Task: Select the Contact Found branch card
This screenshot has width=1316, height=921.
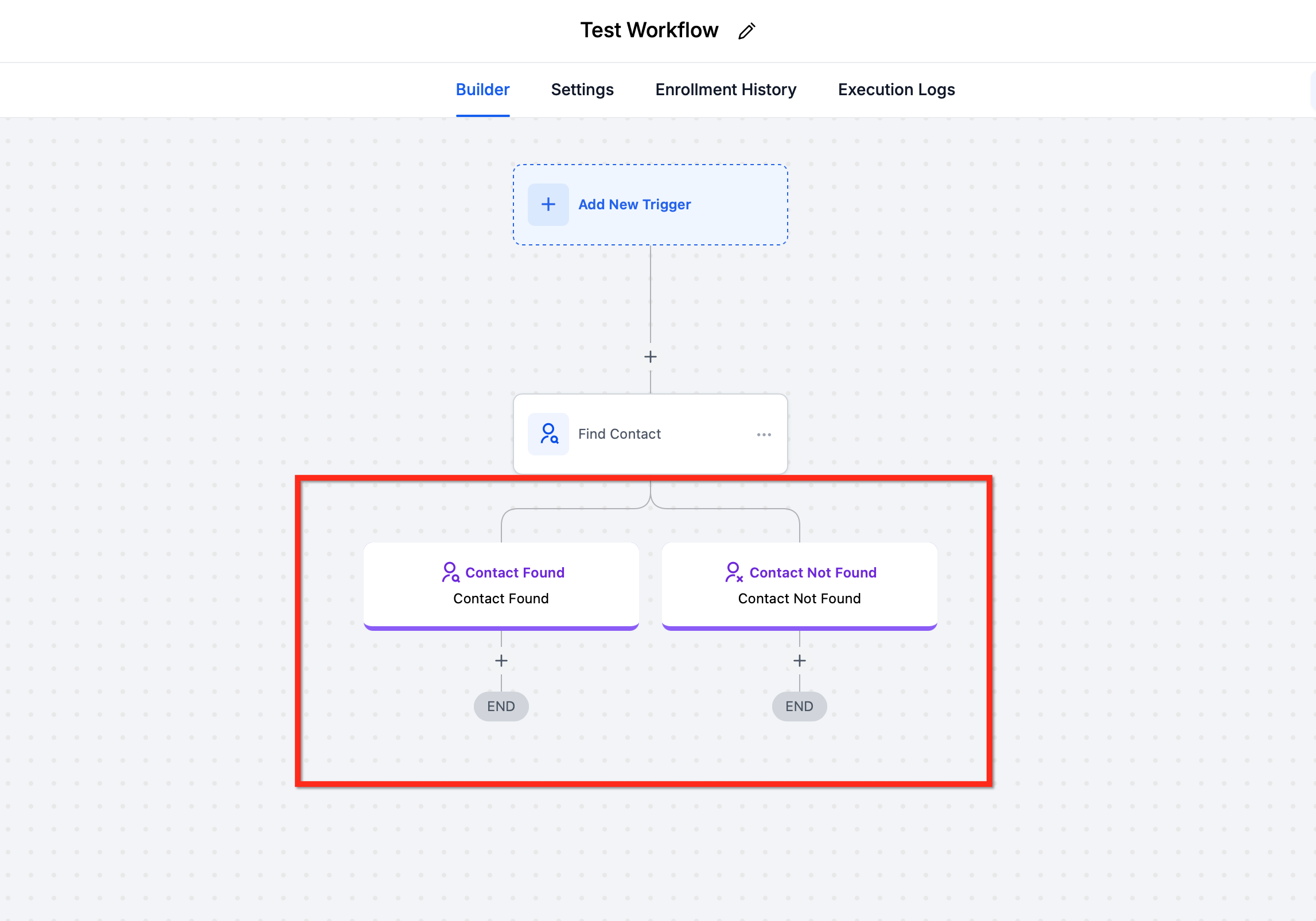Action: 501,599
